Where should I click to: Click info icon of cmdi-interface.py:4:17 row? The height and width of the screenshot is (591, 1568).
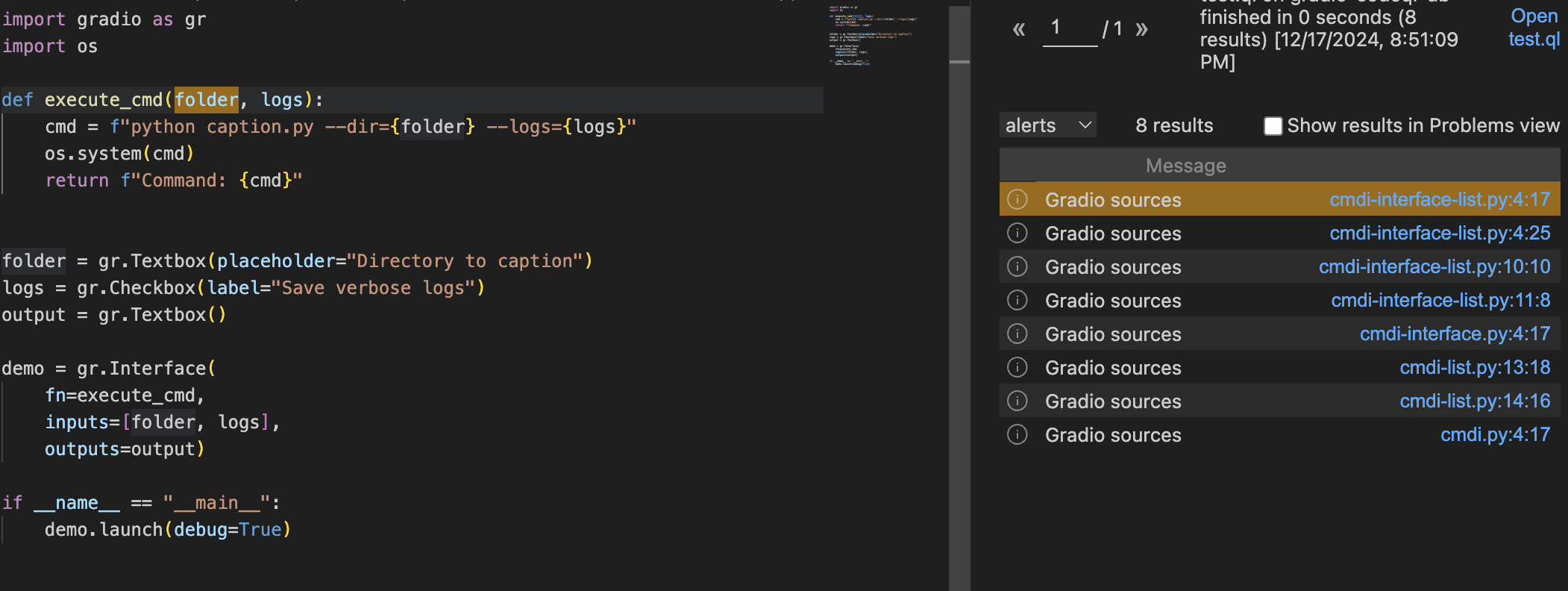1017,334
